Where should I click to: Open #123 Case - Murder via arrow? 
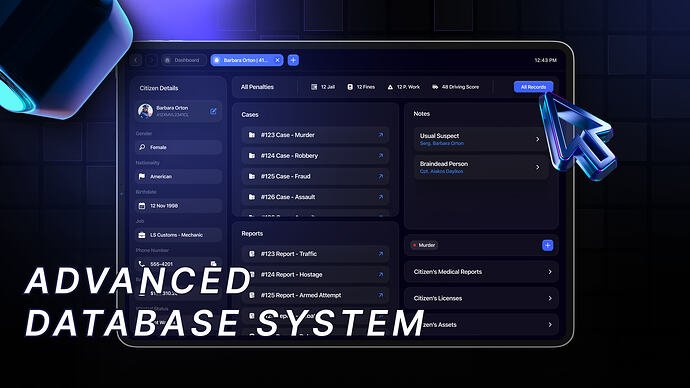(381, 135)
